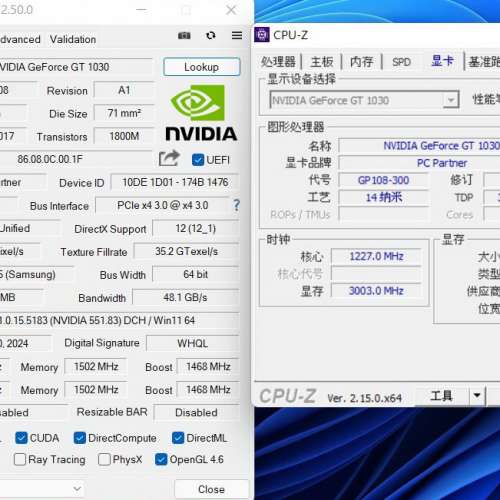Click the DirectX Support value 12 (12_1)

click(x=196, y=229)
